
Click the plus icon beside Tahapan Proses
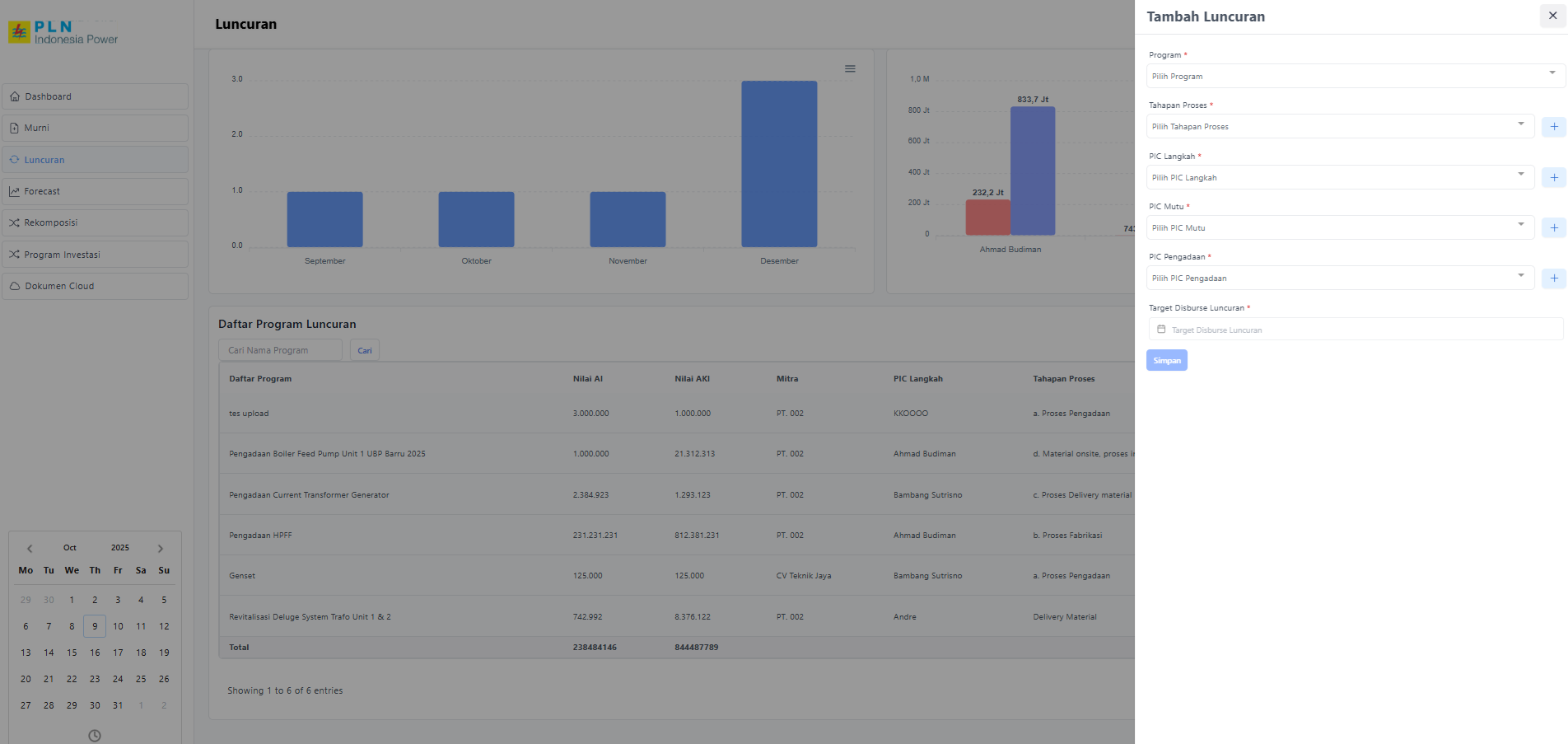click(1553, 127)
